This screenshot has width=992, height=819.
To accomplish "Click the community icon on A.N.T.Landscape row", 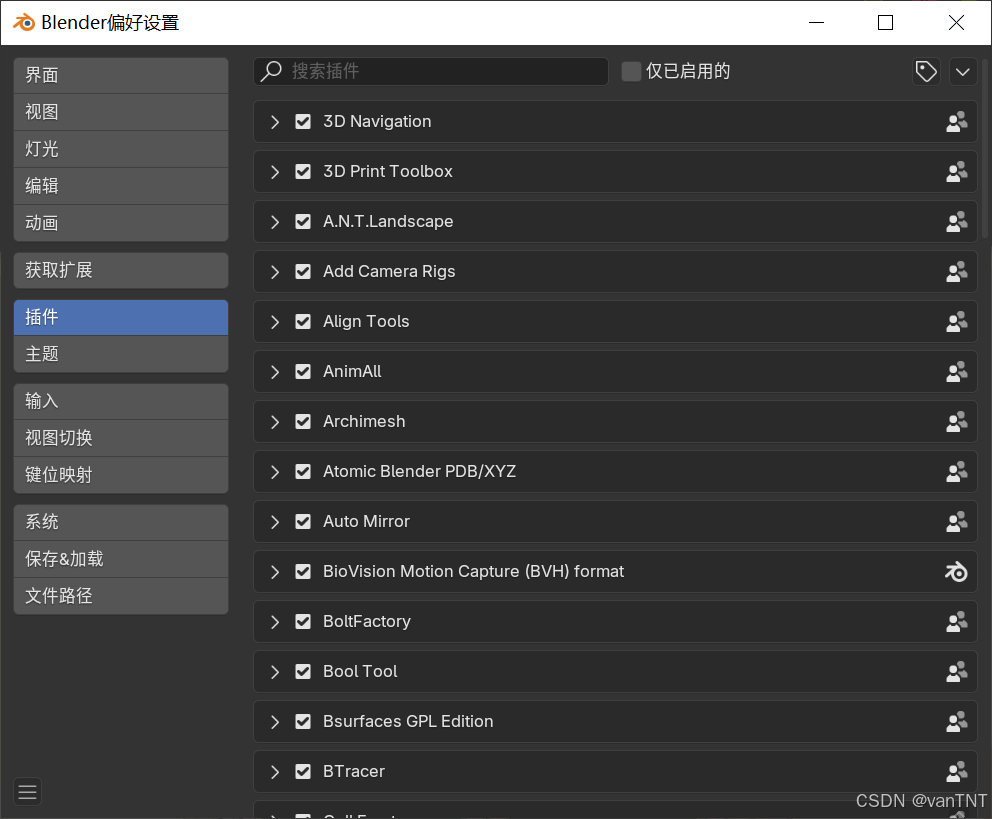I will click(x=957, y=221).
